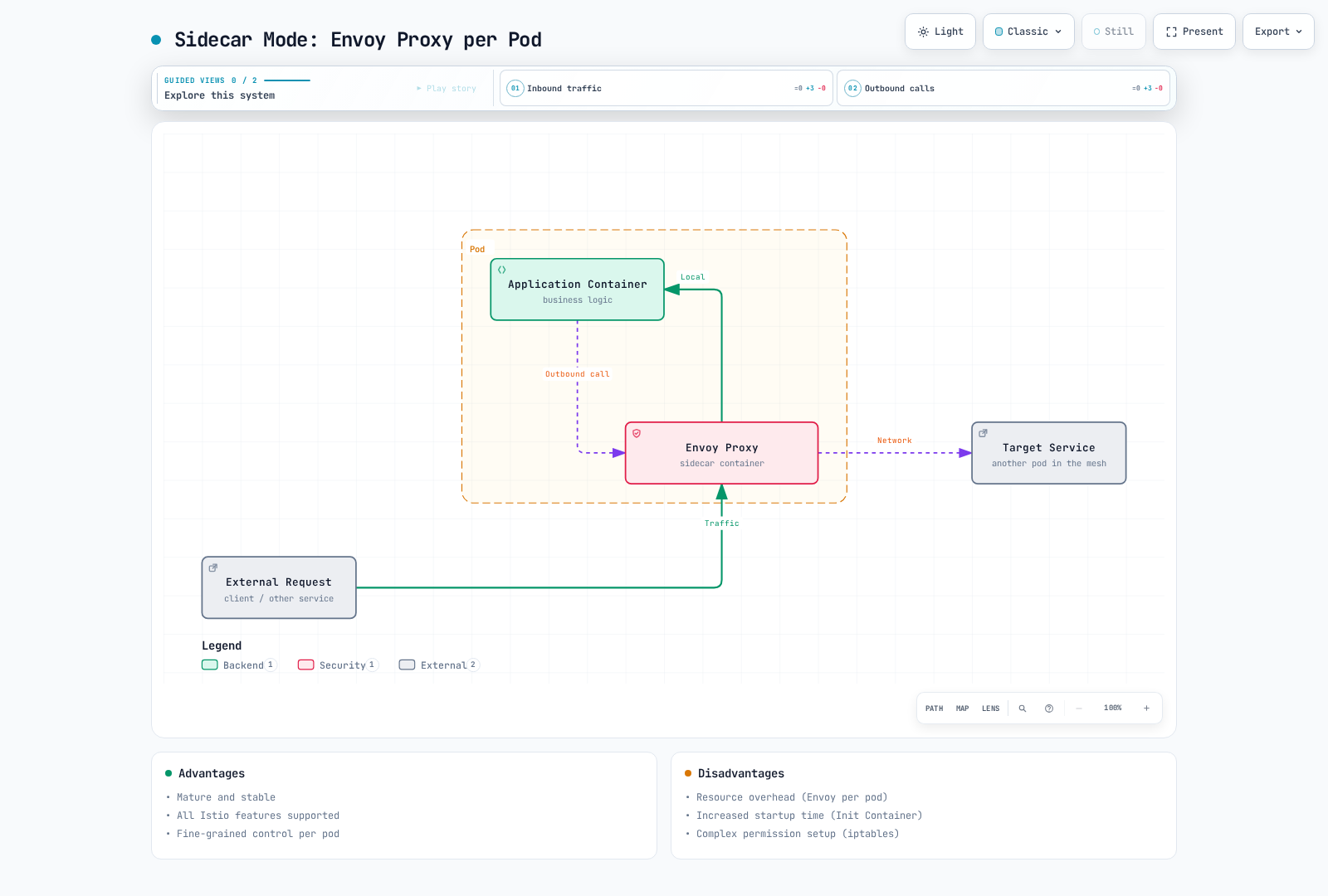
Task: Click the shield icon on Envoy Proxy
Action: 637,433
